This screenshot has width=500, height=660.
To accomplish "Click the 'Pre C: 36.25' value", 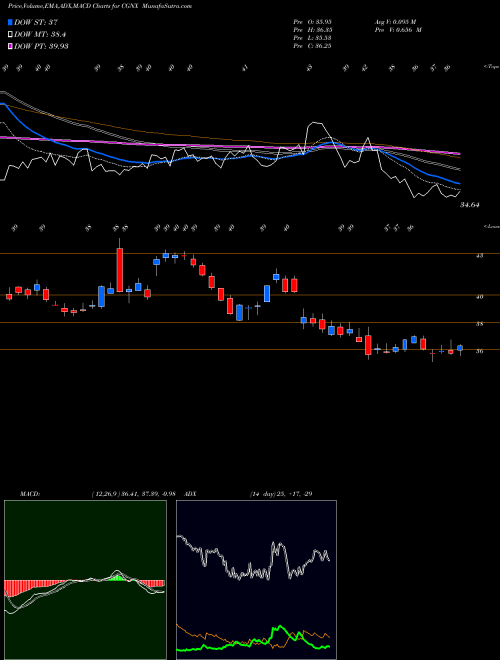I will pos(312,46).
